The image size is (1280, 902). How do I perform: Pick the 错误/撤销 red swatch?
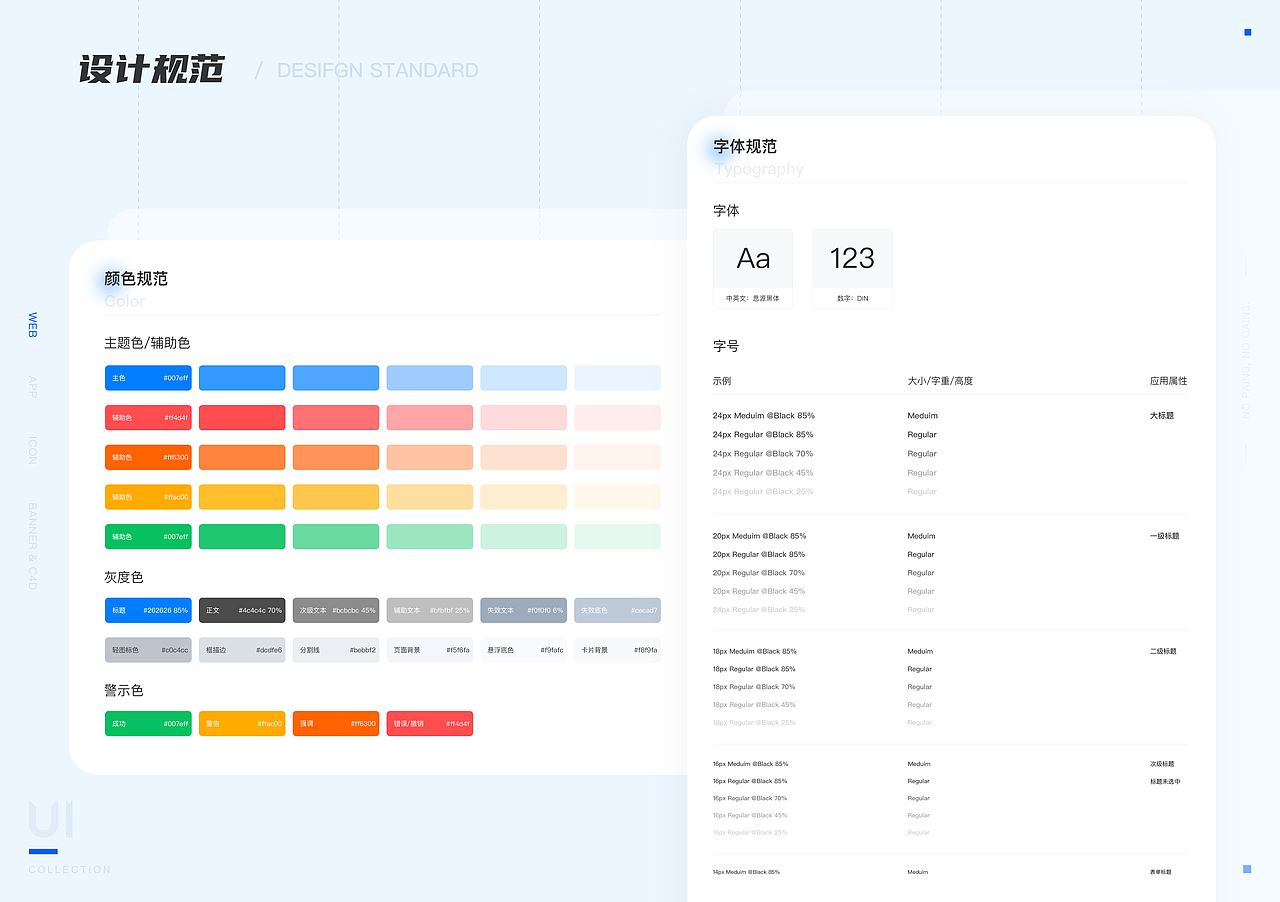click(430, 723)
